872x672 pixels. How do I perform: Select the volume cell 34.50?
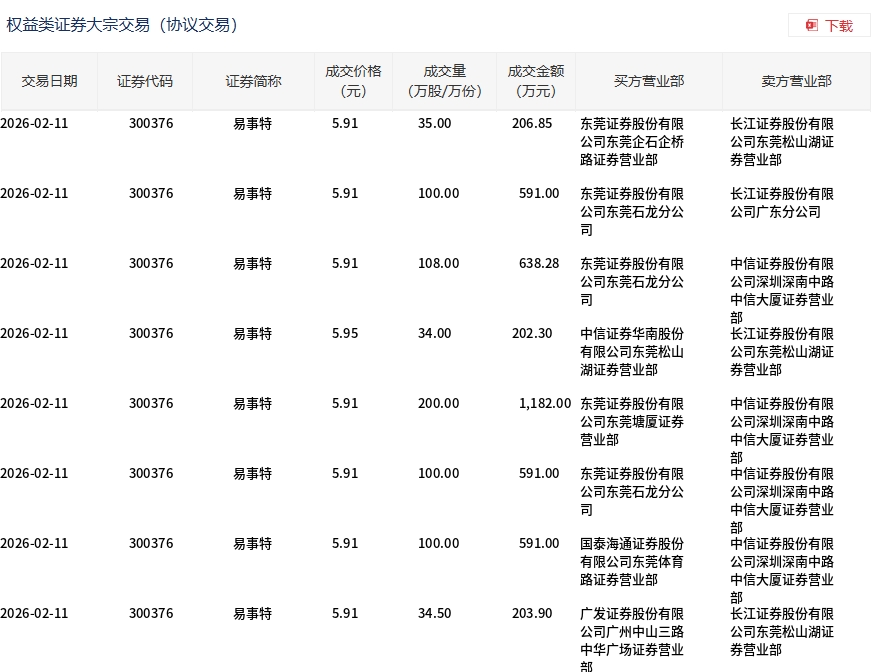(434, 614)
